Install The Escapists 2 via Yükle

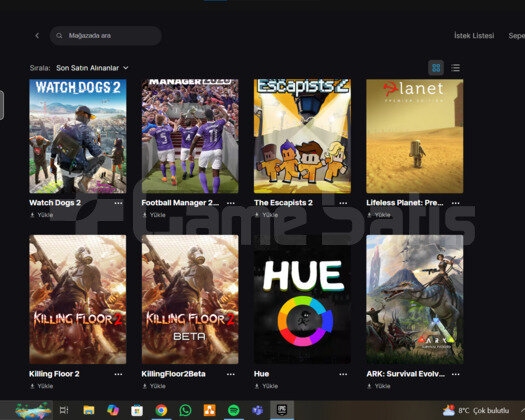coord(267,215)
